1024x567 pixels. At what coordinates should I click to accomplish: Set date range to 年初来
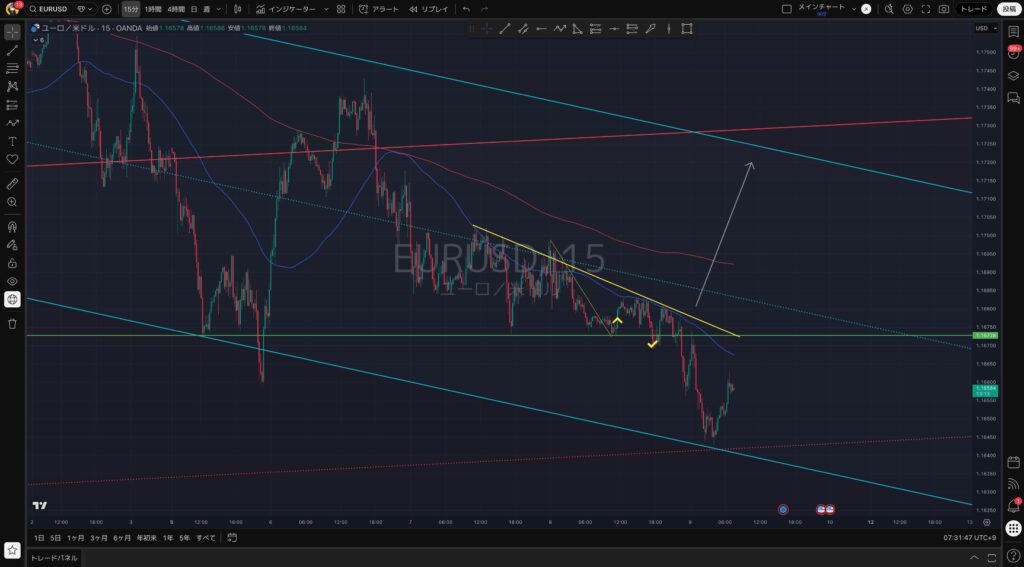[x=146, y=538]
